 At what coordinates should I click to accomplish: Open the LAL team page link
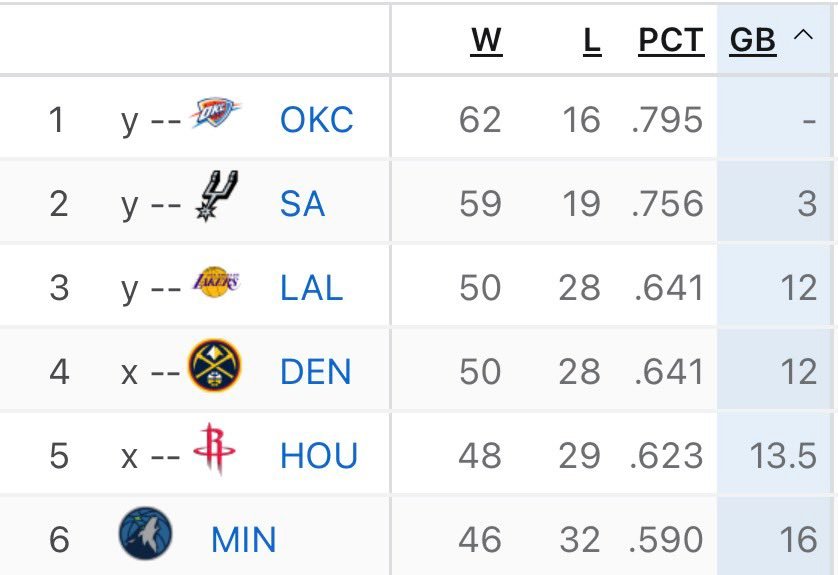(x=311, y=288)
